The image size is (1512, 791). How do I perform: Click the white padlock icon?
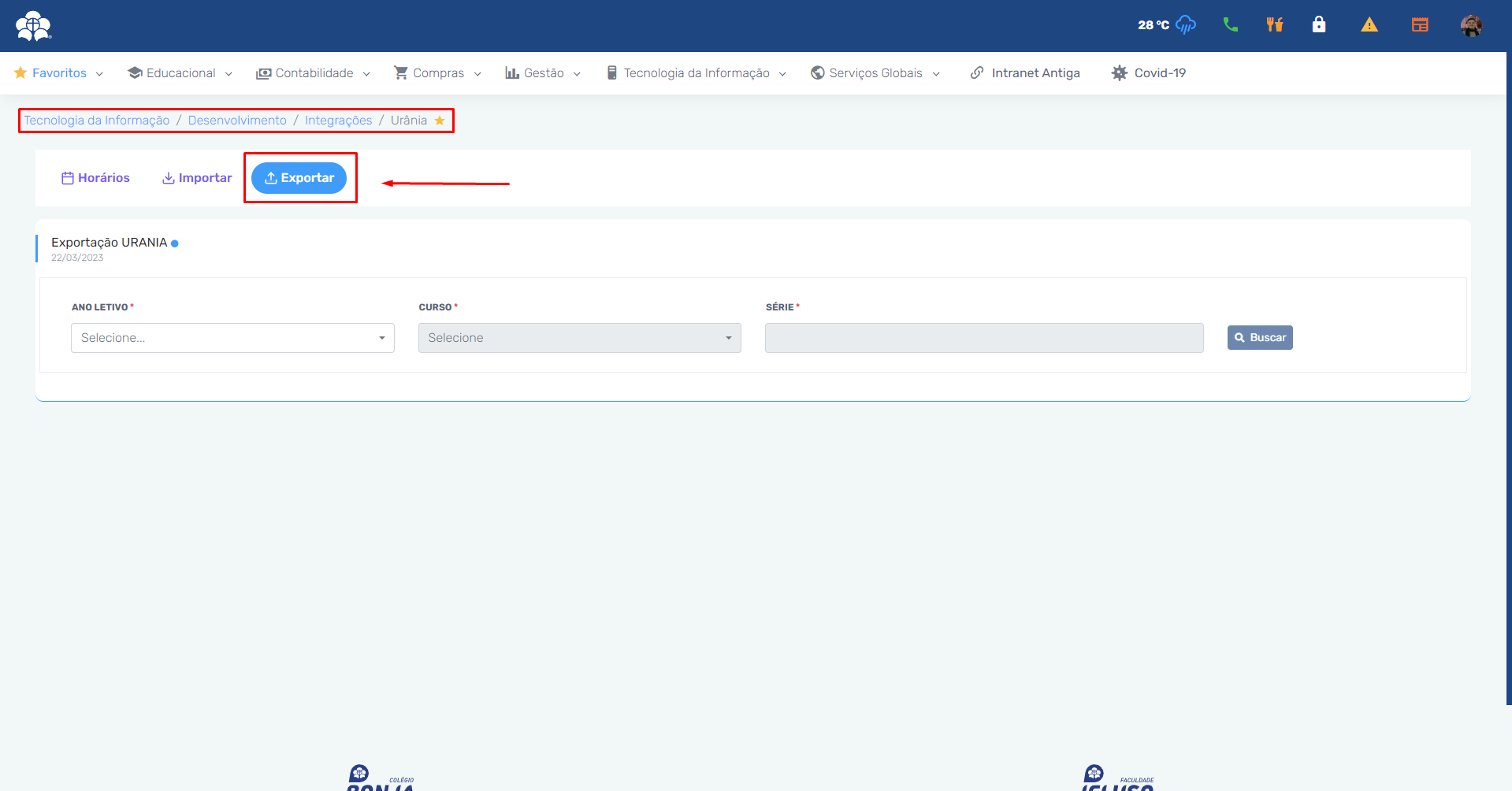click(x=1318, y=25)
